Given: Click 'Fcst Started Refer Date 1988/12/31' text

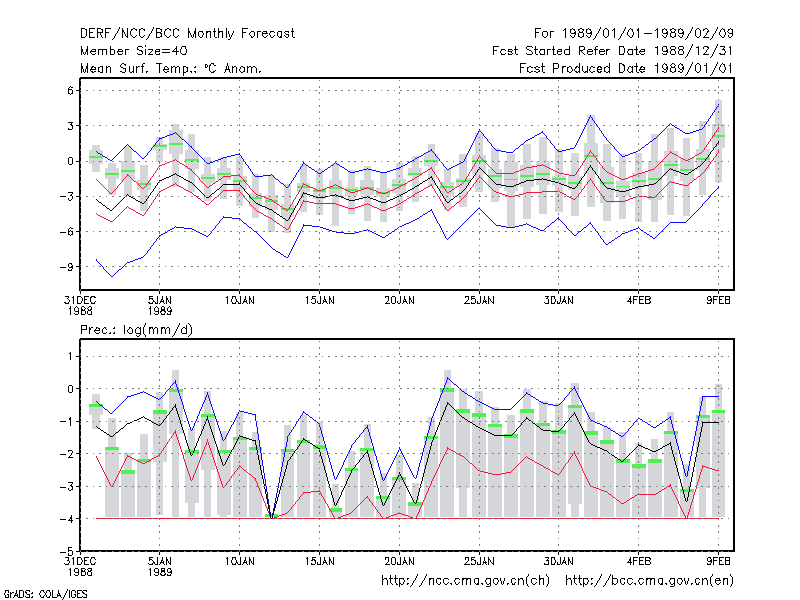Looking at the screenshot, I should click(613, 51).
